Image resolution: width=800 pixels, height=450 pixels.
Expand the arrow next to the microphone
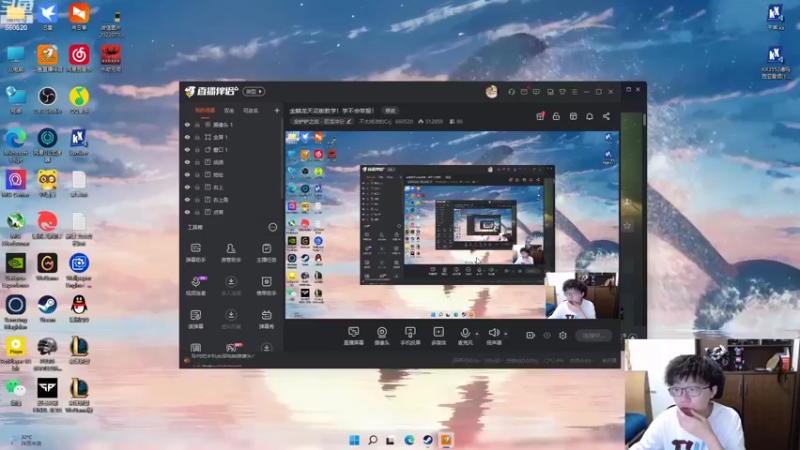click(x=477, y=334)
